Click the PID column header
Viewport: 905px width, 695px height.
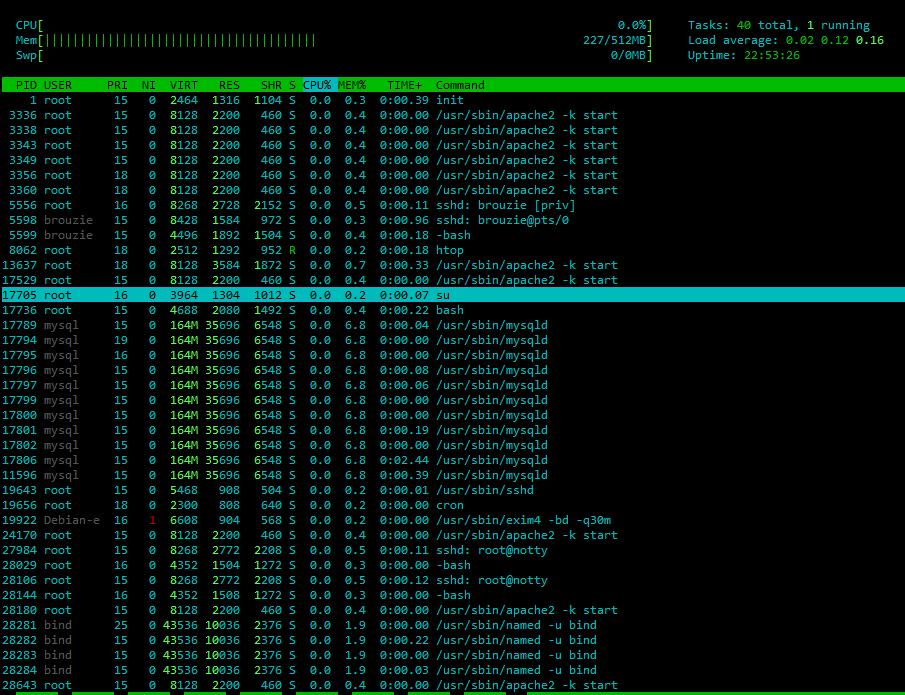click(x=26, y=85)
